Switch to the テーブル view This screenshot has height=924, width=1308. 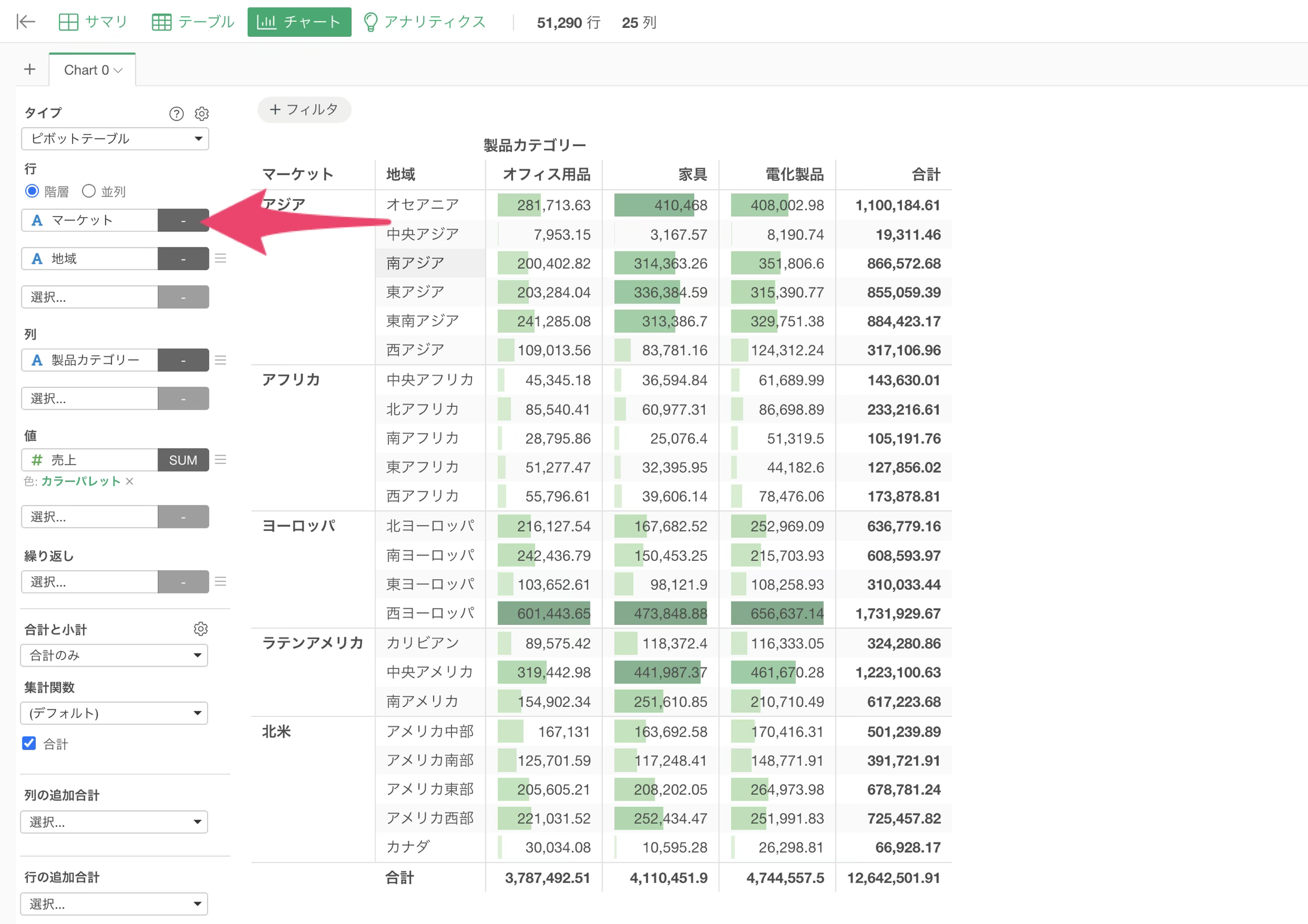pyautogui.click(x=193, y=22)
